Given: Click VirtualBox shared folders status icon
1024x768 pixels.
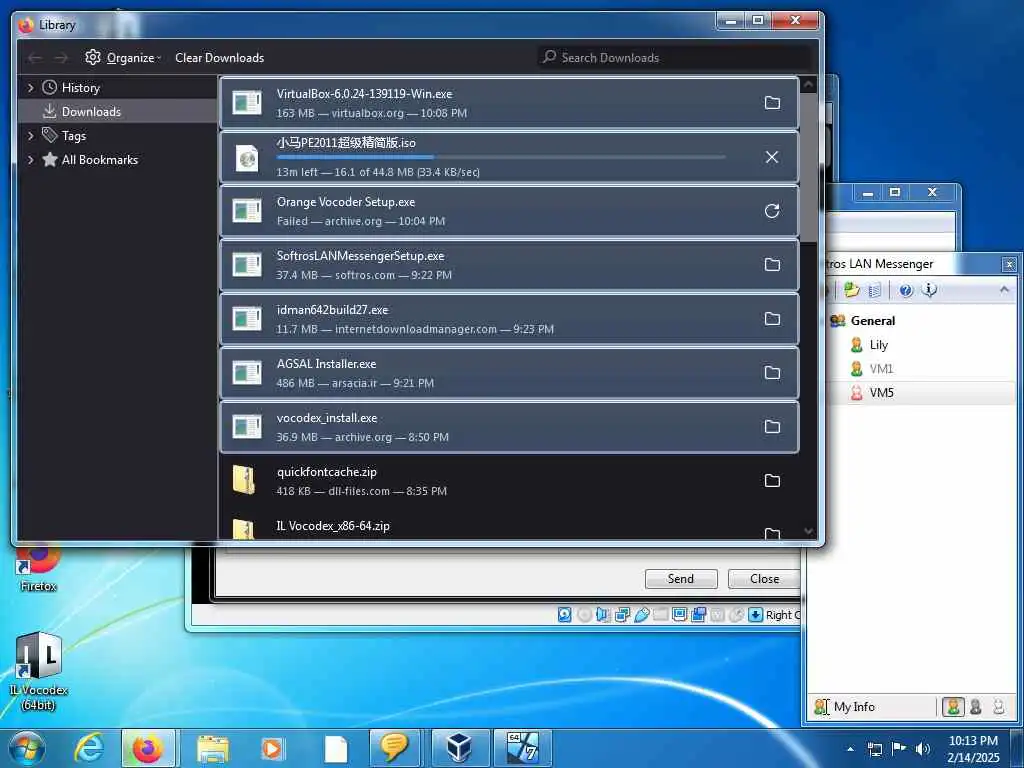Looking at the screenshot, I should (x=660, y=615).
